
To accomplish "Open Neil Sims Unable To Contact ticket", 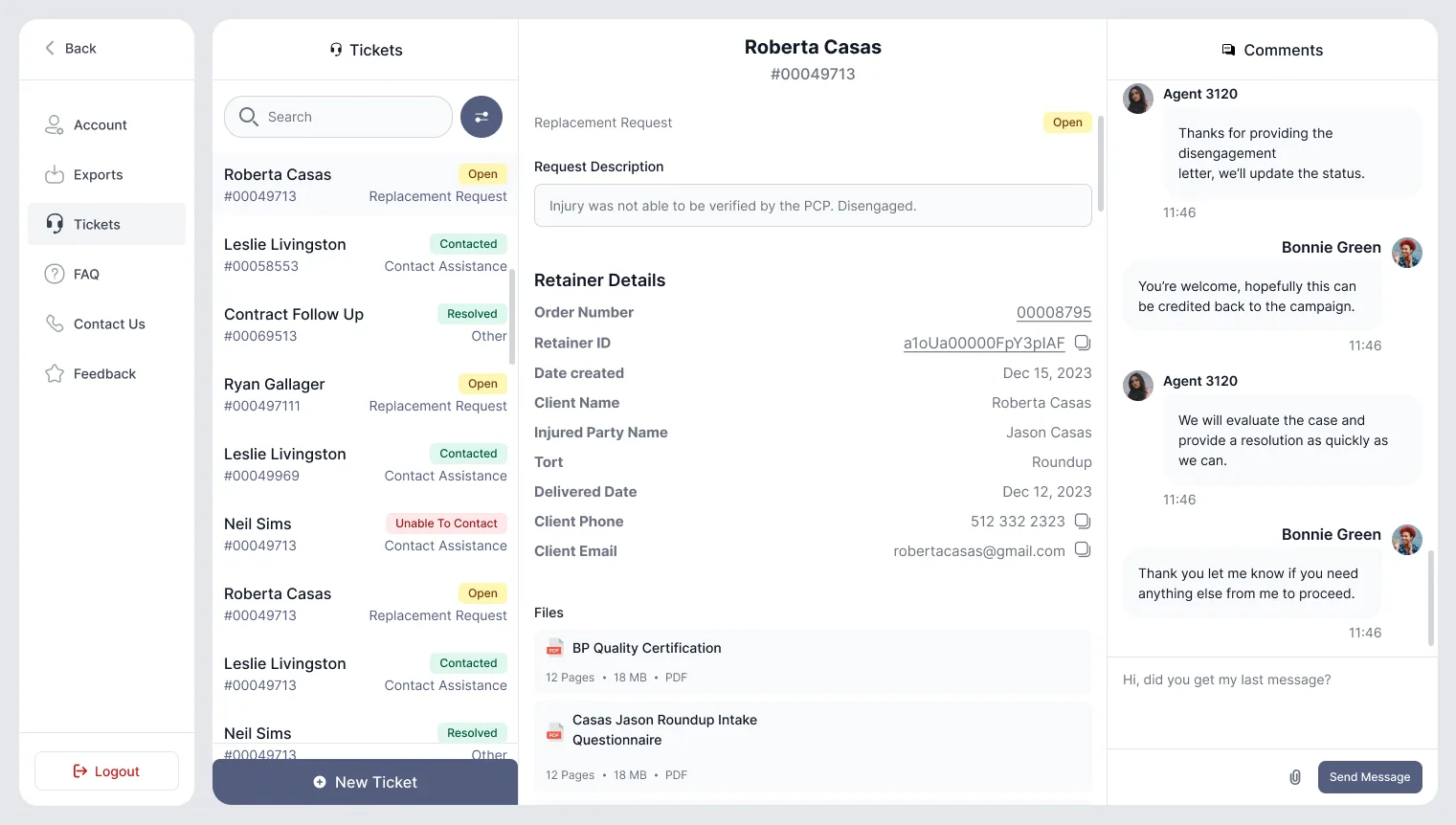I will [x=365, y=534].
